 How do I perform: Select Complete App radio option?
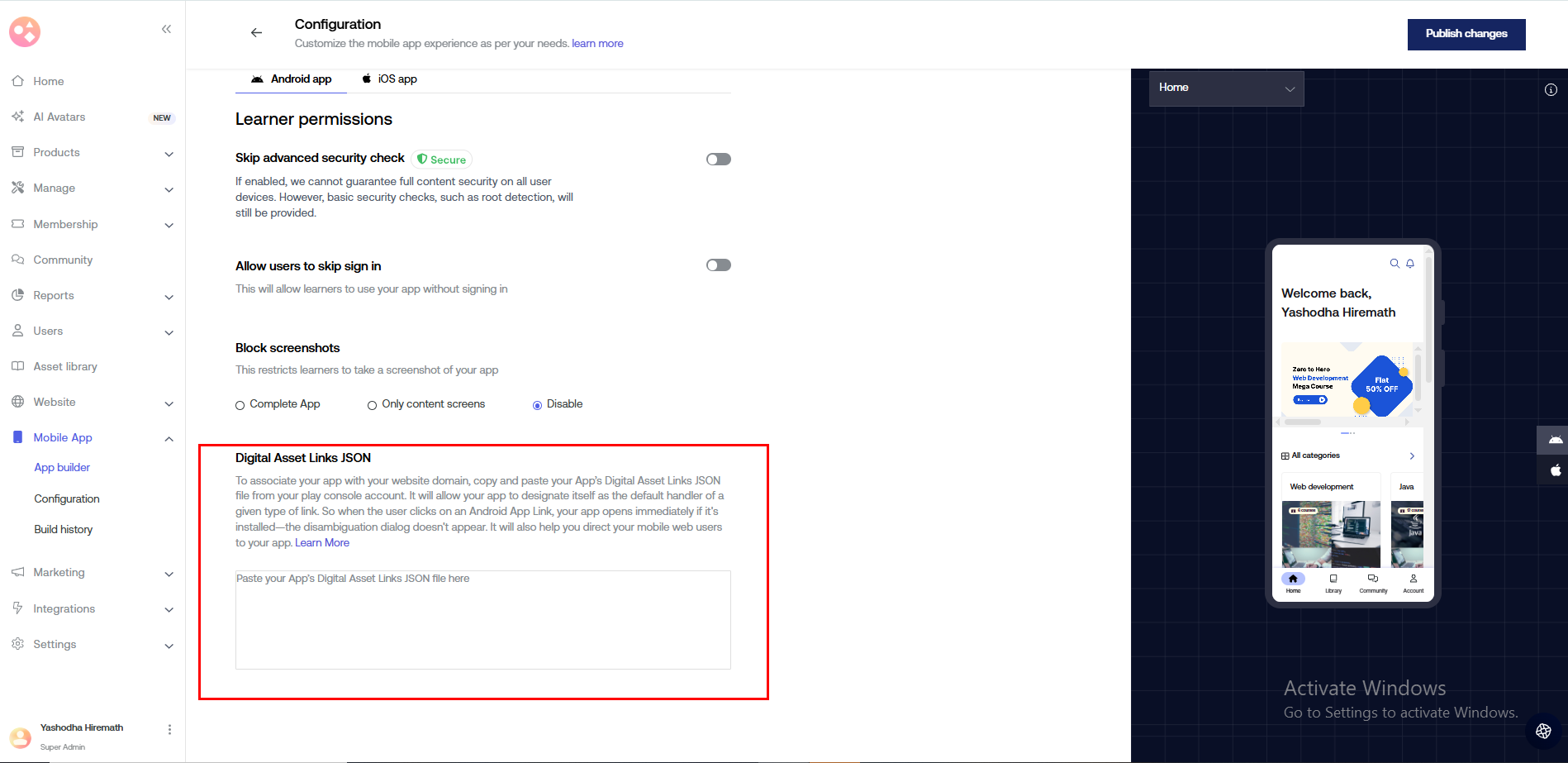click(240, 405)
